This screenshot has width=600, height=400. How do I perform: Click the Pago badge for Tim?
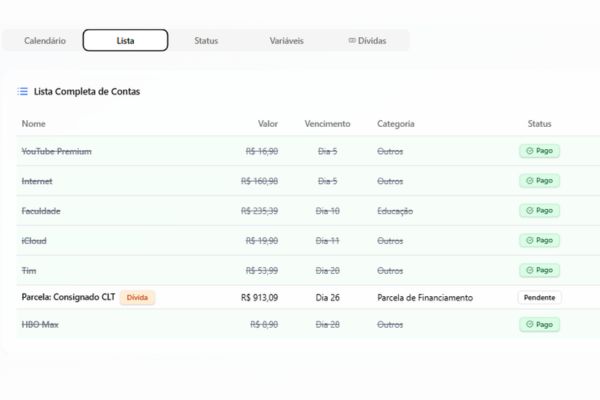click(539, 270)
